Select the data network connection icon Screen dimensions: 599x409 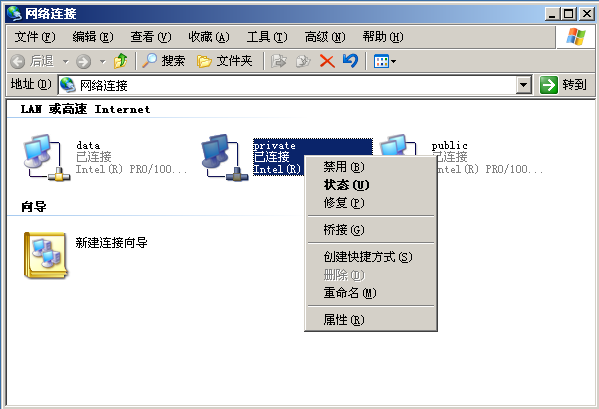click(x=47, y=157)
